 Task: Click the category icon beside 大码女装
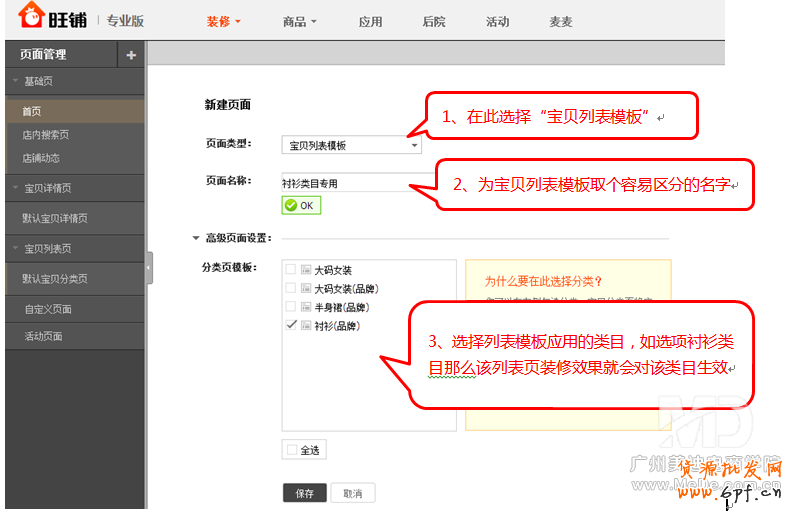coord(306,270)
